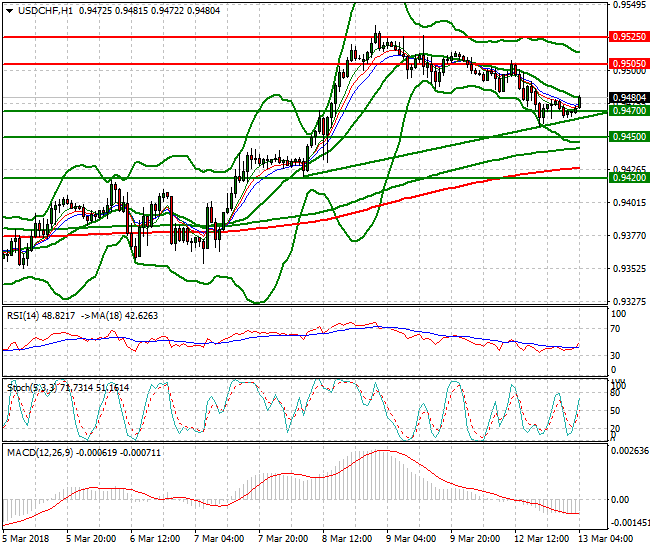This screenshot has height=550, width=650.
Task: Click the triangle before USDCHF,H1 title
Action: pos(9,11)
